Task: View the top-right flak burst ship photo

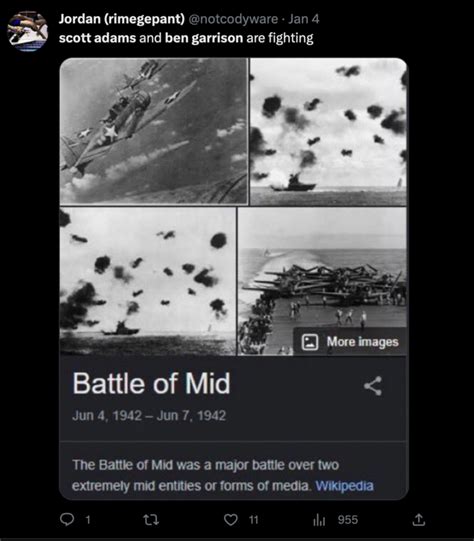Action: tap(328, 132)
